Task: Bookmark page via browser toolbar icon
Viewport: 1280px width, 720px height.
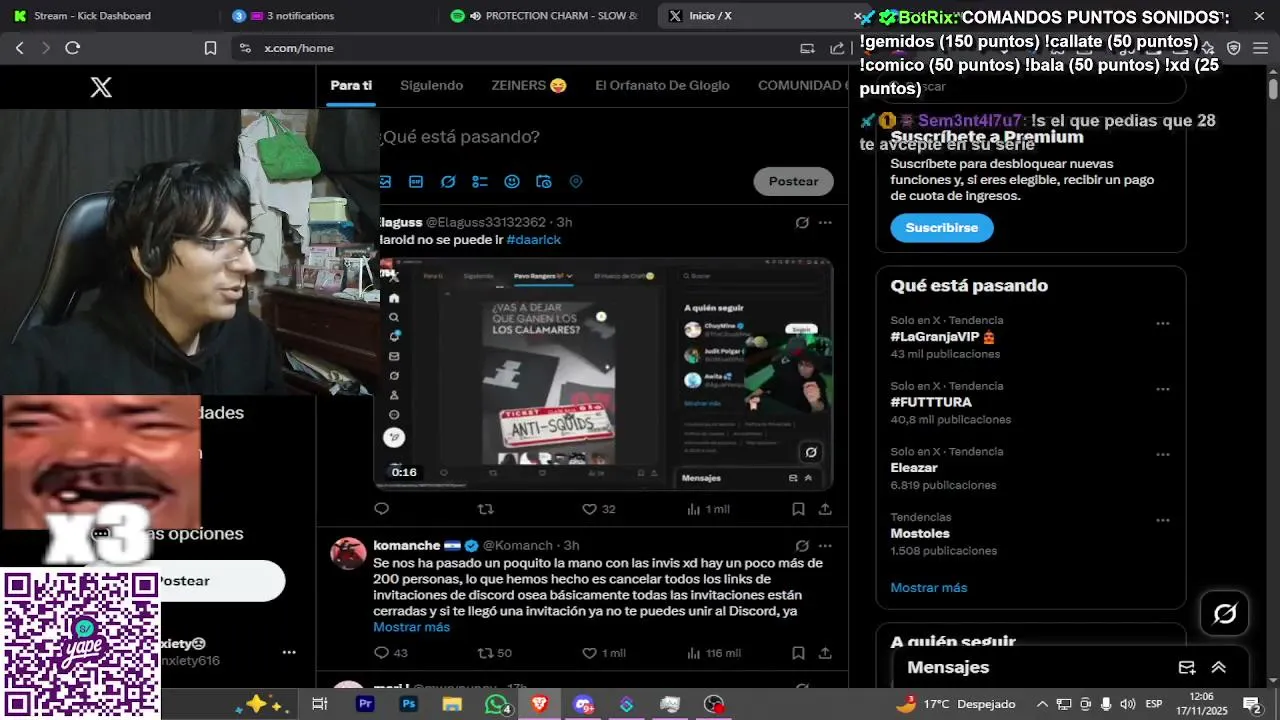Action: (210, 48)
